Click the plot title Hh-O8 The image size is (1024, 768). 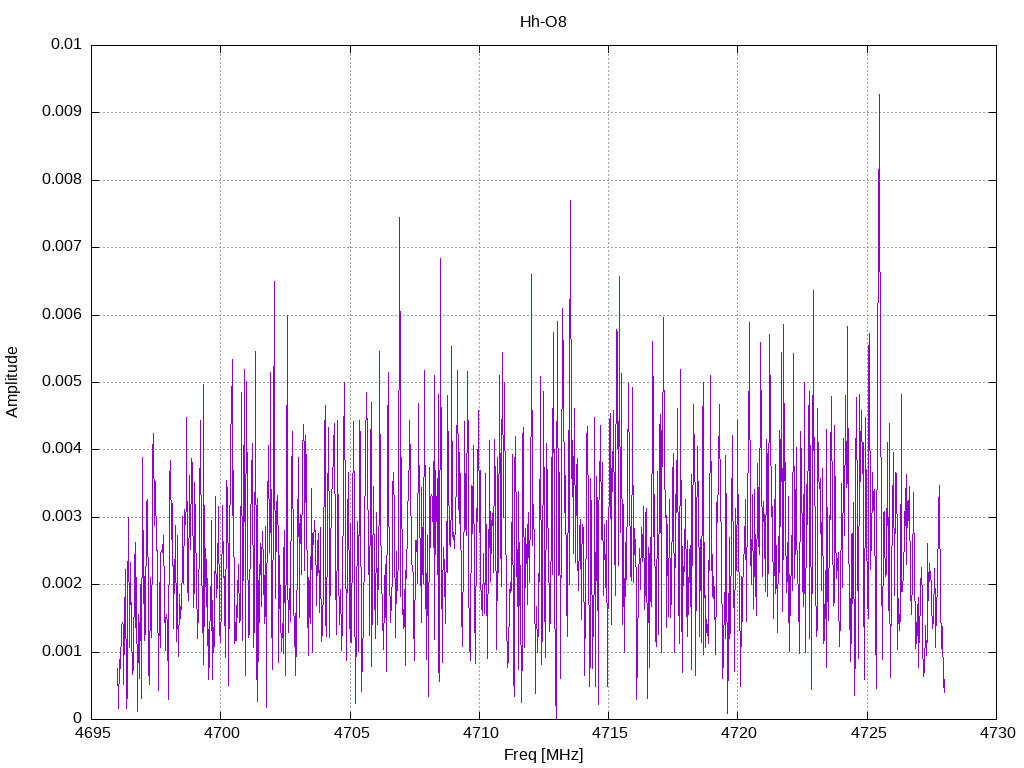543,22
